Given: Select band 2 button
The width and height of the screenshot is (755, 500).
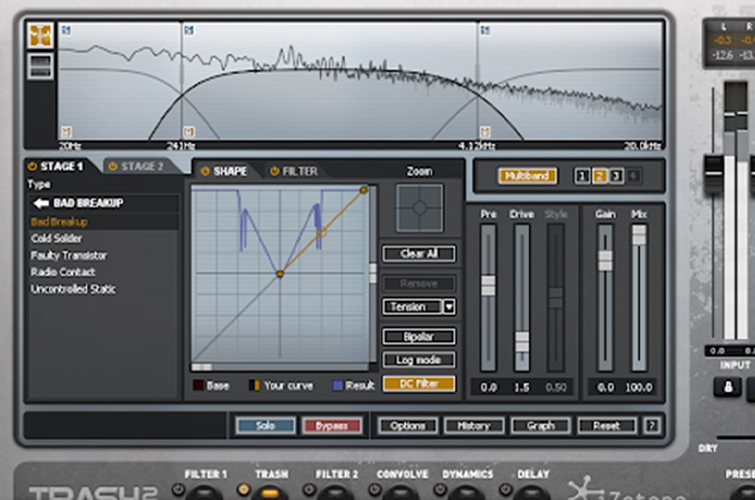Looking at the screenshot, I should pyautogui.click(x=599, y=176).
